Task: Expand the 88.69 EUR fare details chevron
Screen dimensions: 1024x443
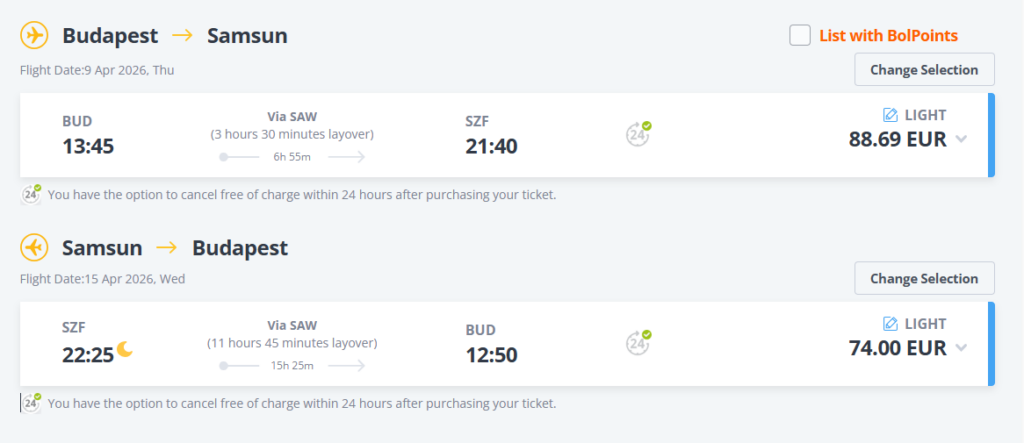Action: coord(961,140)
